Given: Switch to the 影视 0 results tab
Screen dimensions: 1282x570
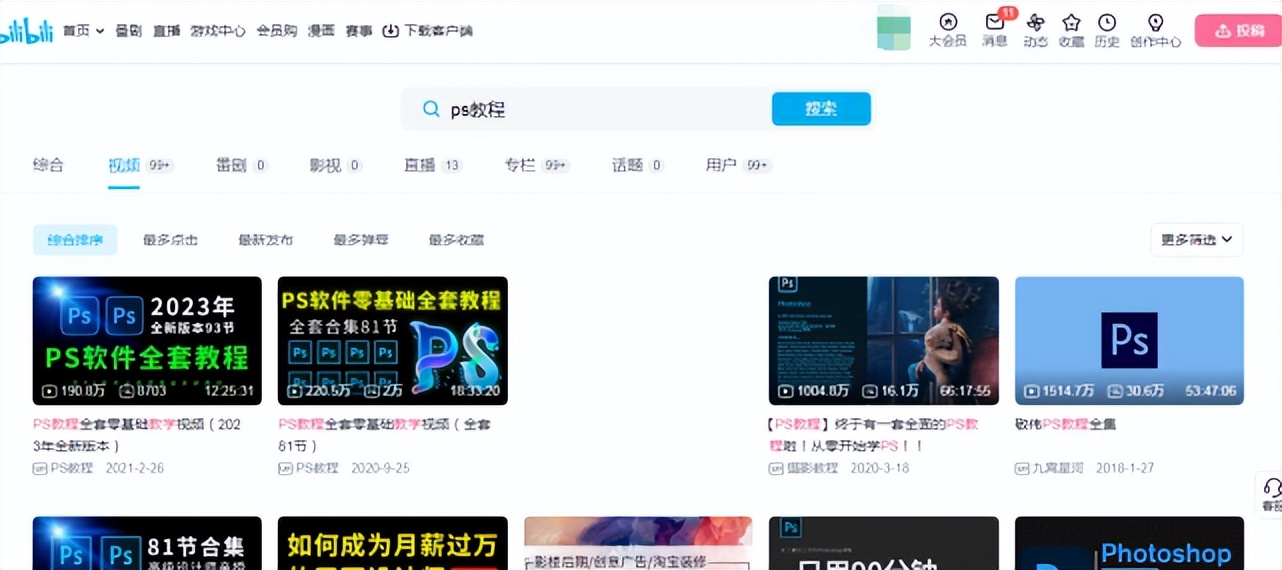Looking at the screenshot, I should pos(336,165).
